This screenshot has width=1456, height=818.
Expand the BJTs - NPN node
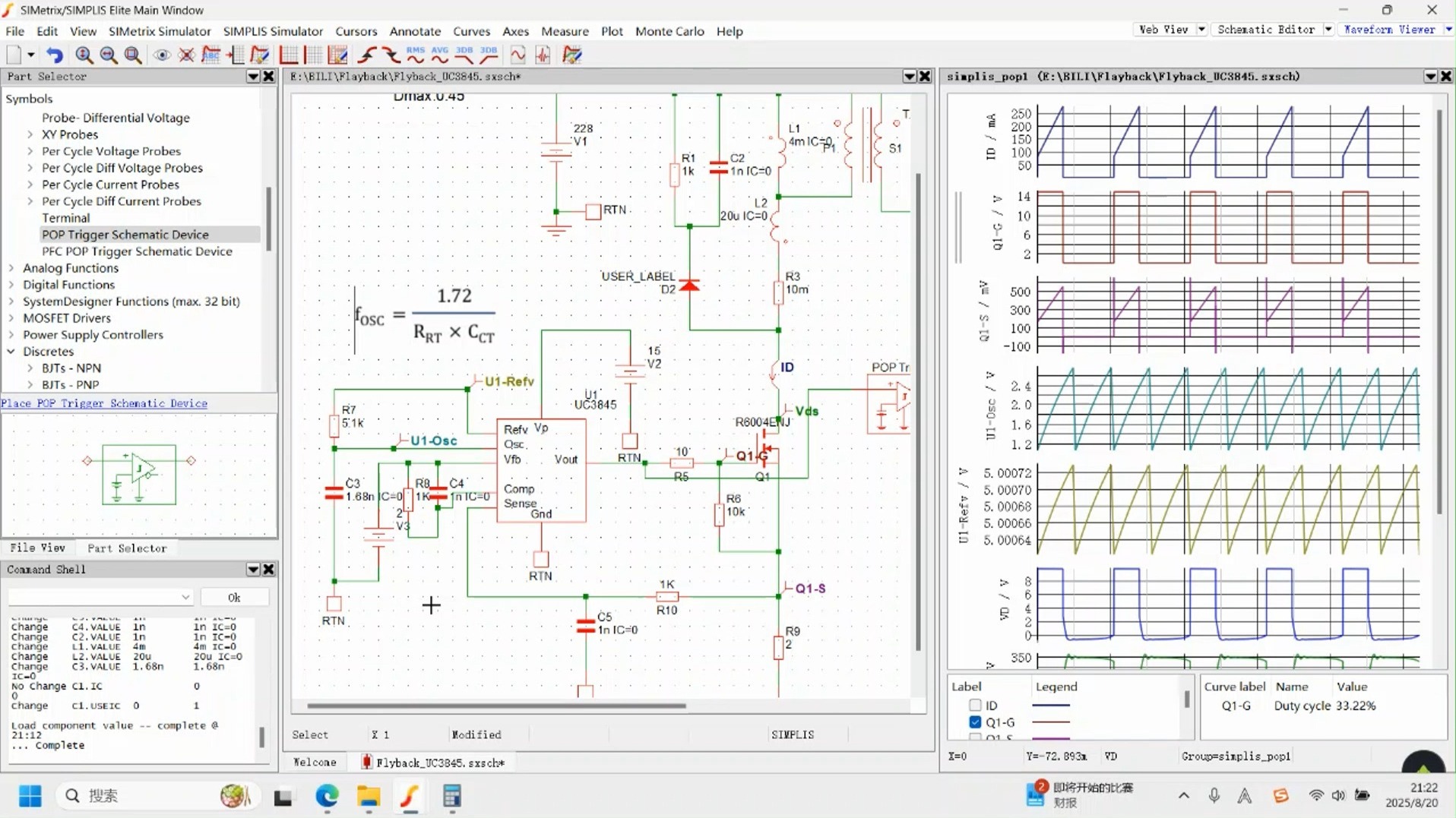pyautogui.click(x=30, y=368)
